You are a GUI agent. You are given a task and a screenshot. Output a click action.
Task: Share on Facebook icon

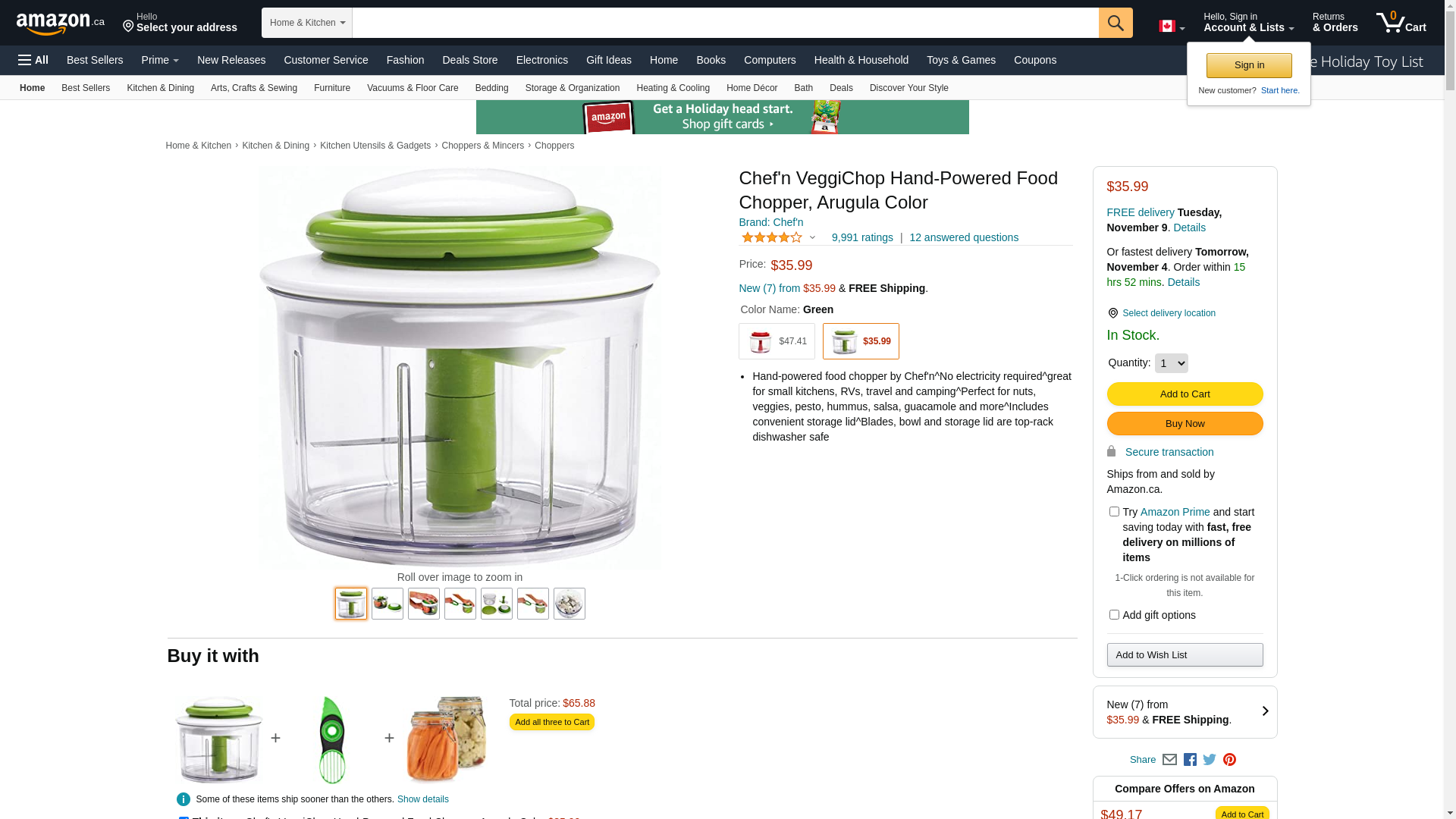(x=1190, y=760)
